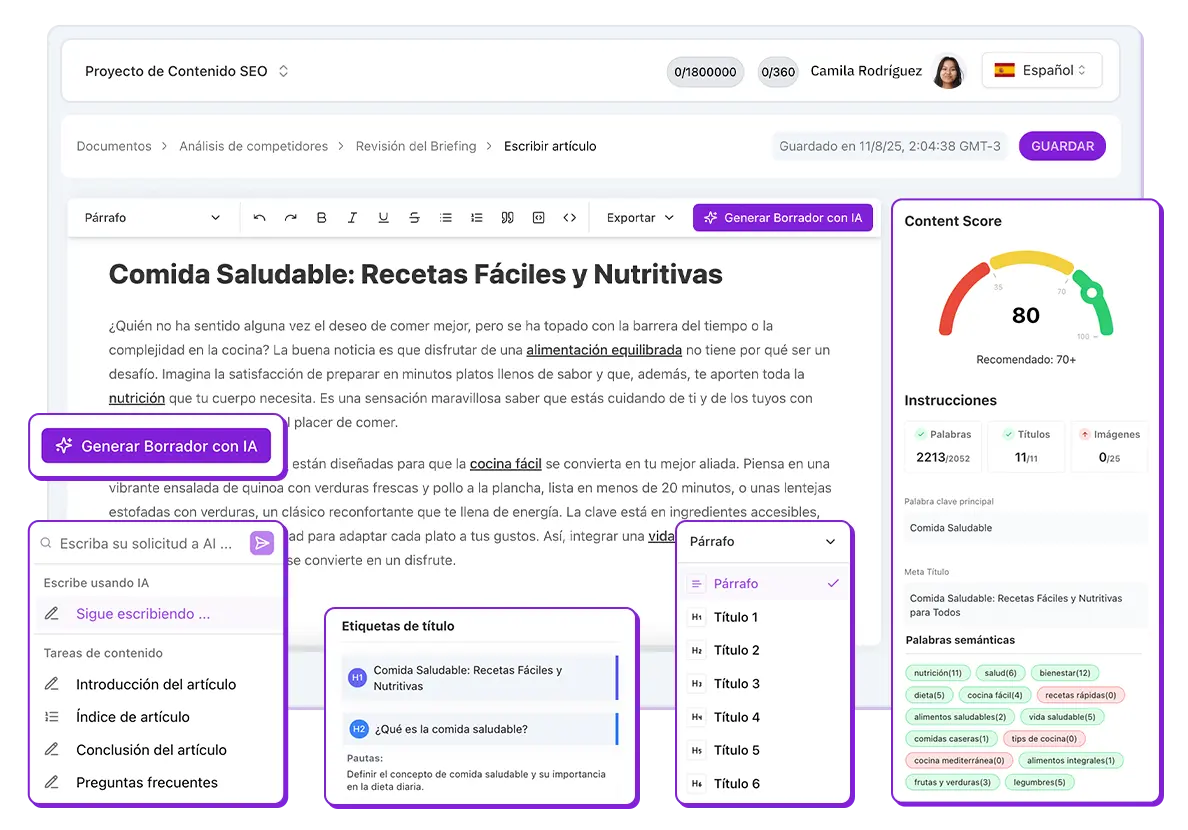1188x830 pixels.
Task: Click the GUARDAR button
Action: pos(1062,146)
